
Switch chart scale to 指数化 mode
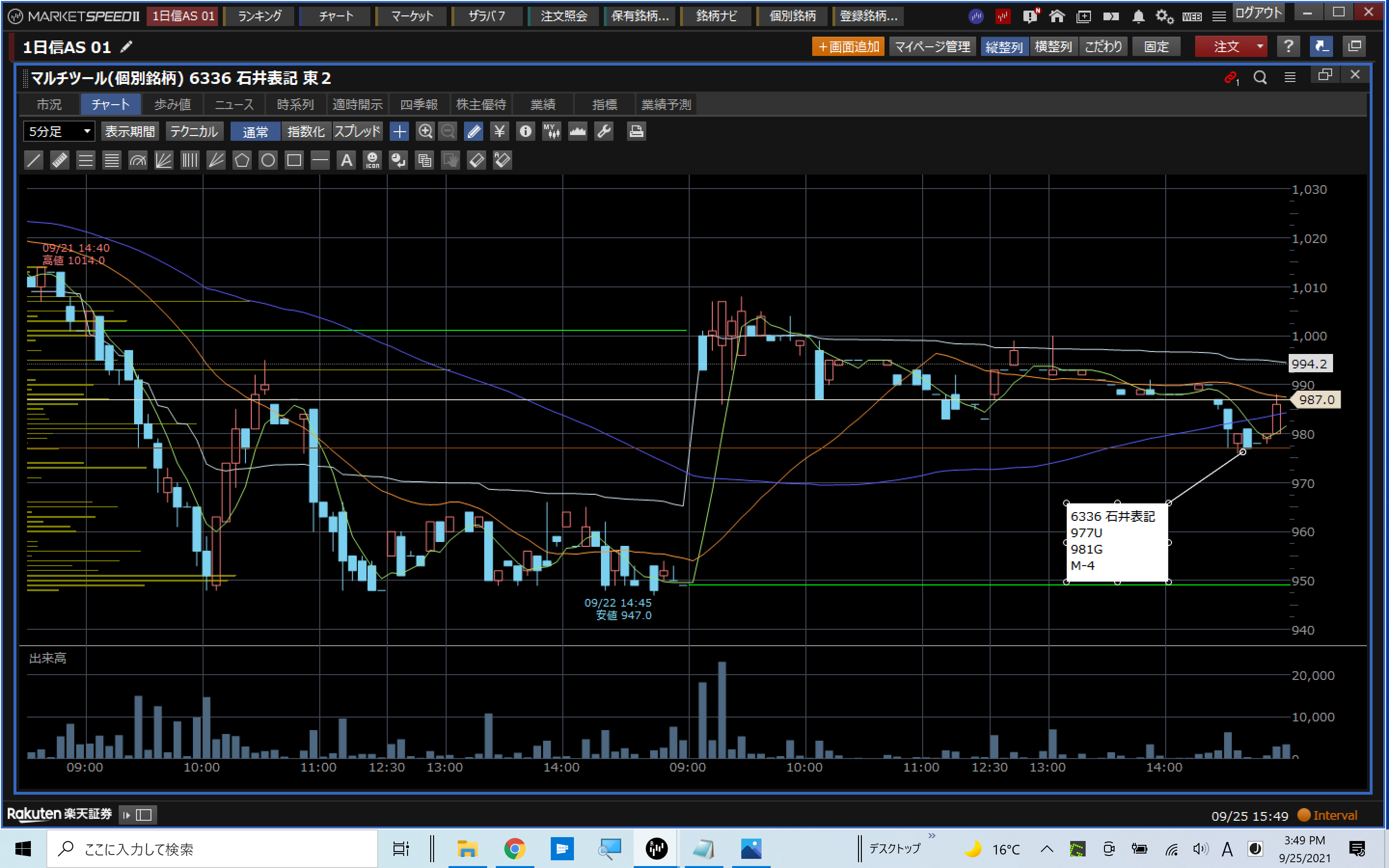(x=306, y=132)
